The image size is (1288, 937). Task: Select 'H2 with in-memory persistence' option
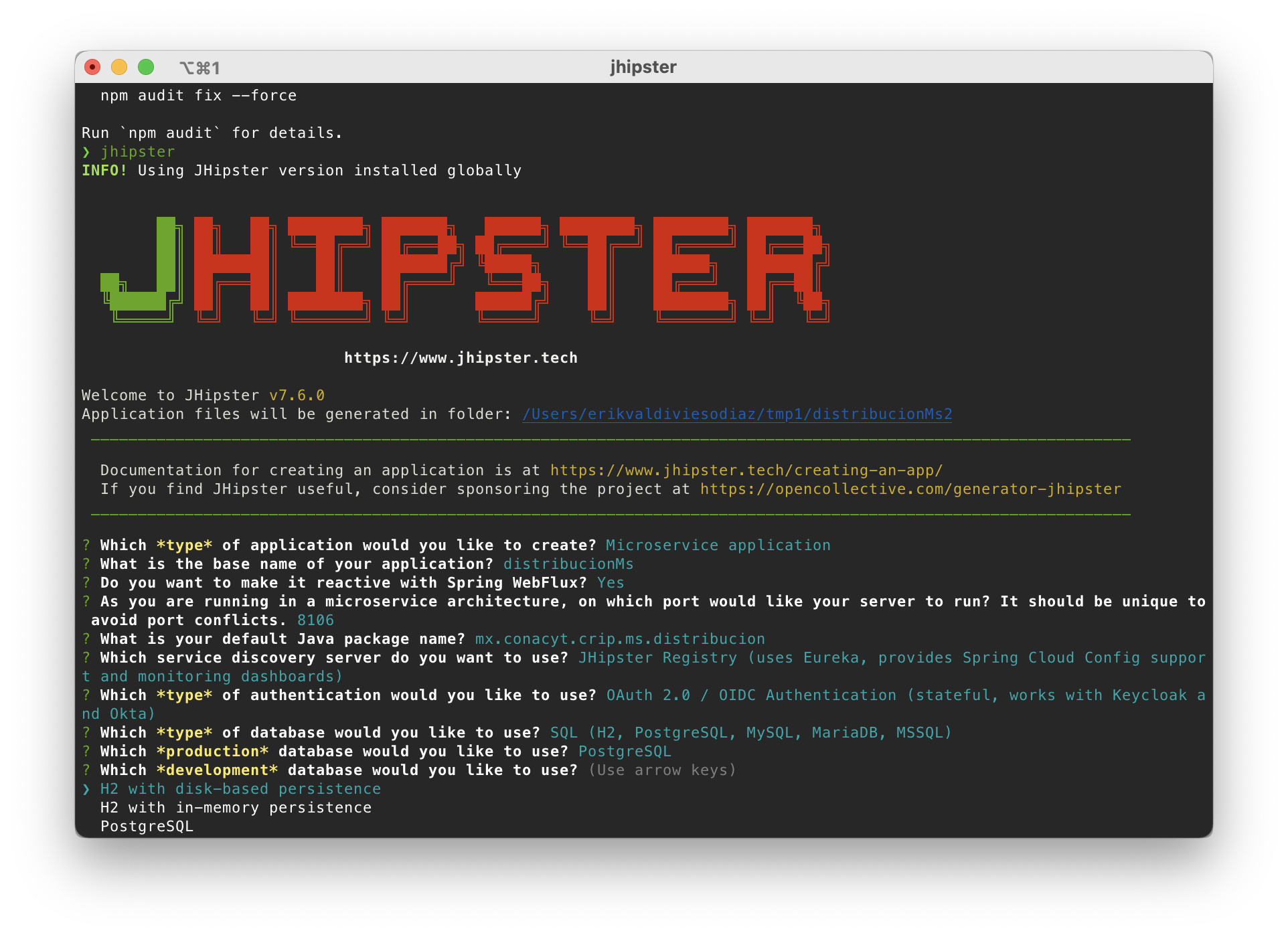tap(236, 808)
